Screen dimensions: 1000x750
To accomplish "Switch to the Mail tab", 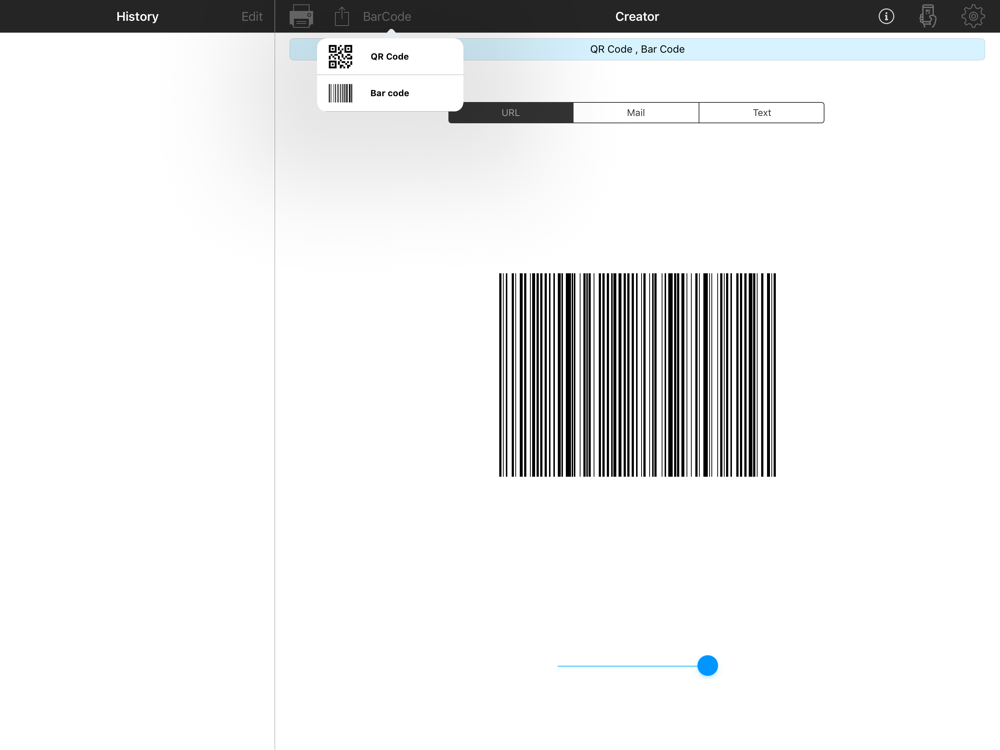I will click(636, 112).
